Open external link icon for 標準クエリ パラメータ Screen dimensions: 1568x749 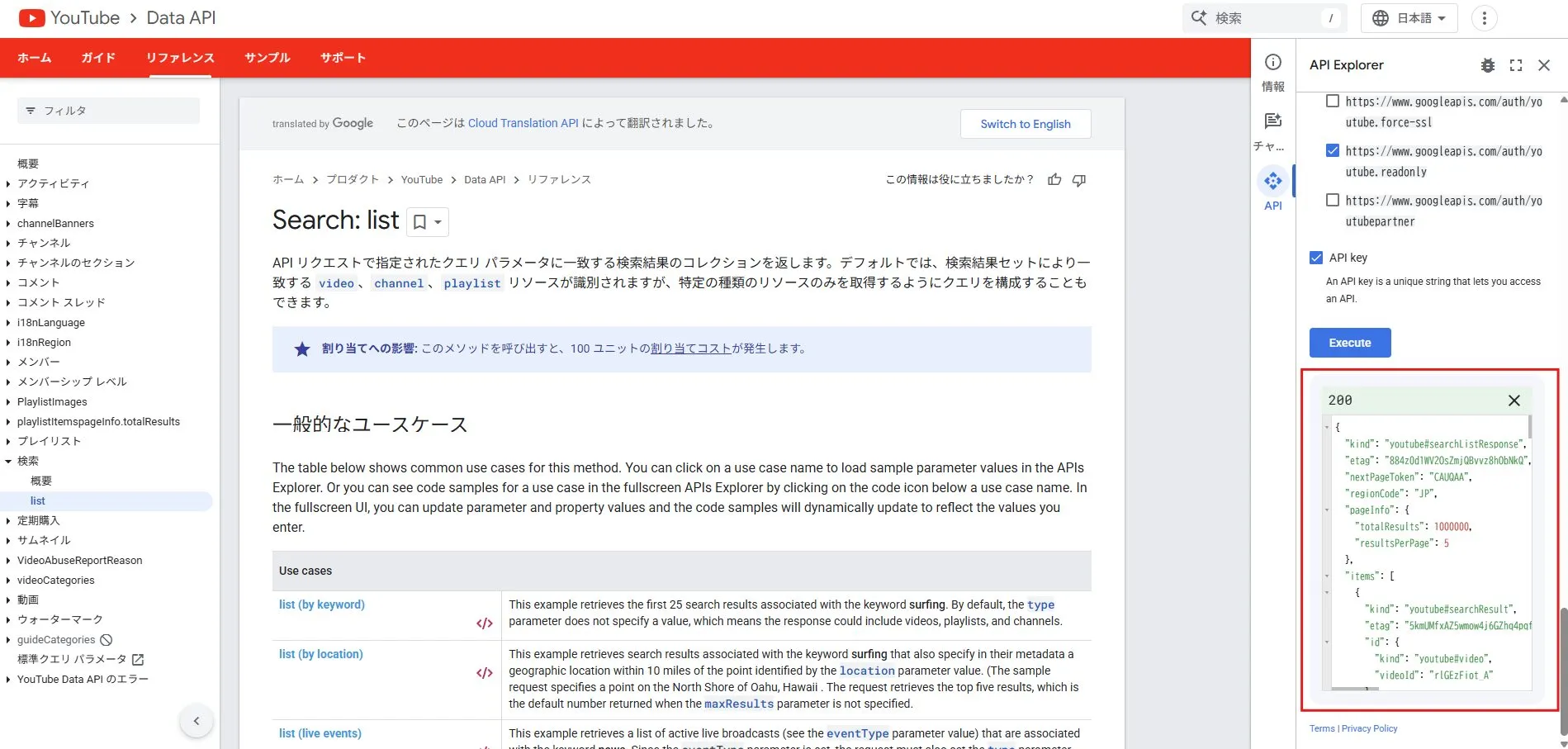pyautogui.click(x=138, y=660)
